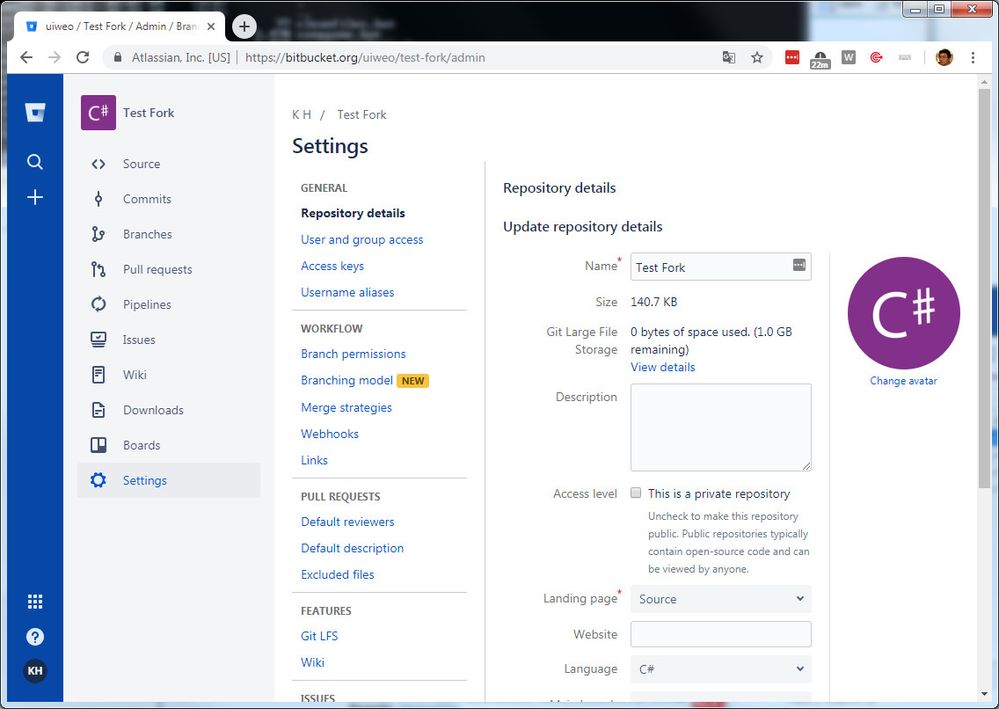Go back with browser back arrow
Viewport: 999px width, 709px height.
point(26,57)
